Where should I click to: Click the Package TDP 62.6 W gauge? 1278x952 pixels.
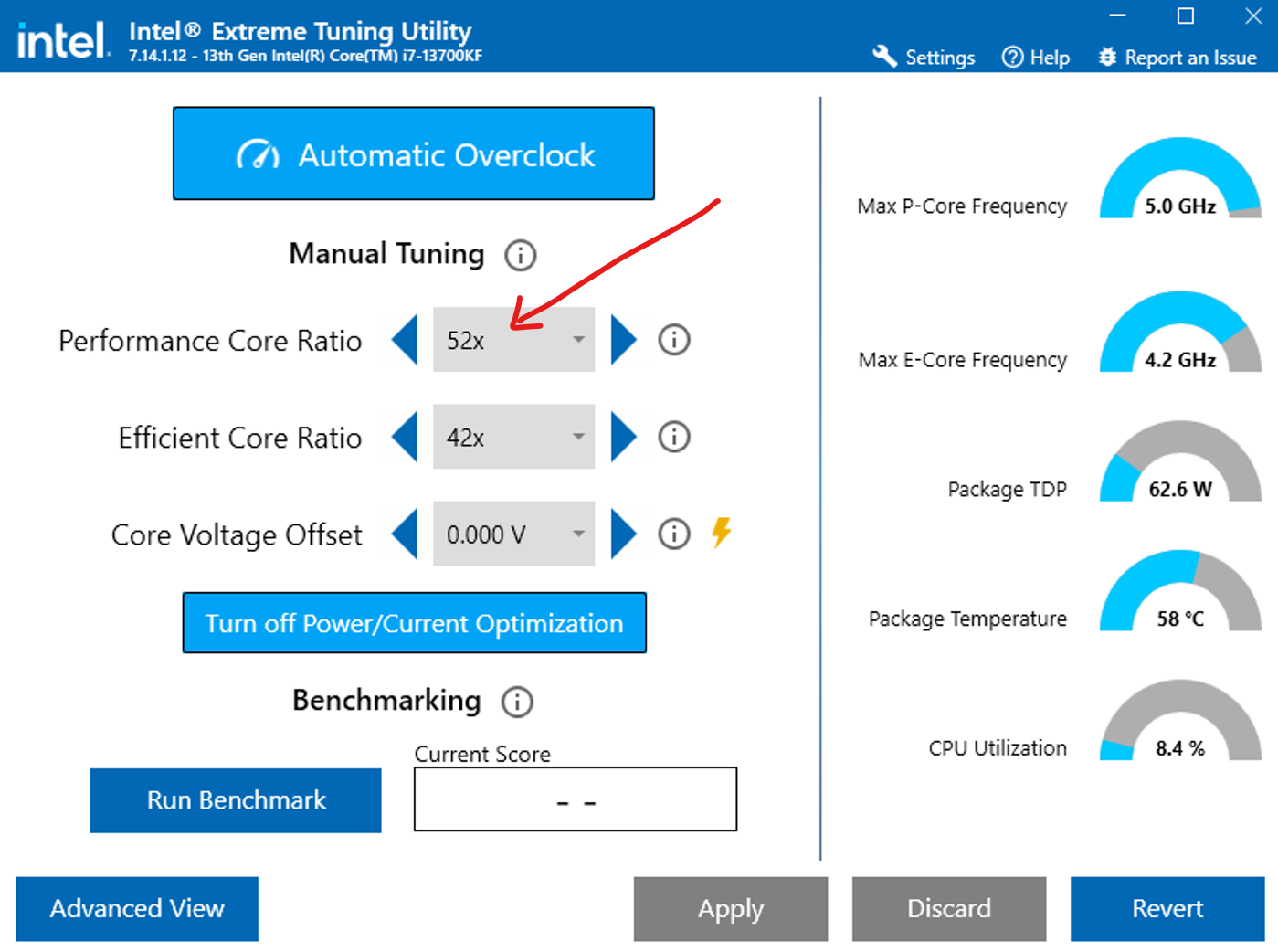(1180, 461)
